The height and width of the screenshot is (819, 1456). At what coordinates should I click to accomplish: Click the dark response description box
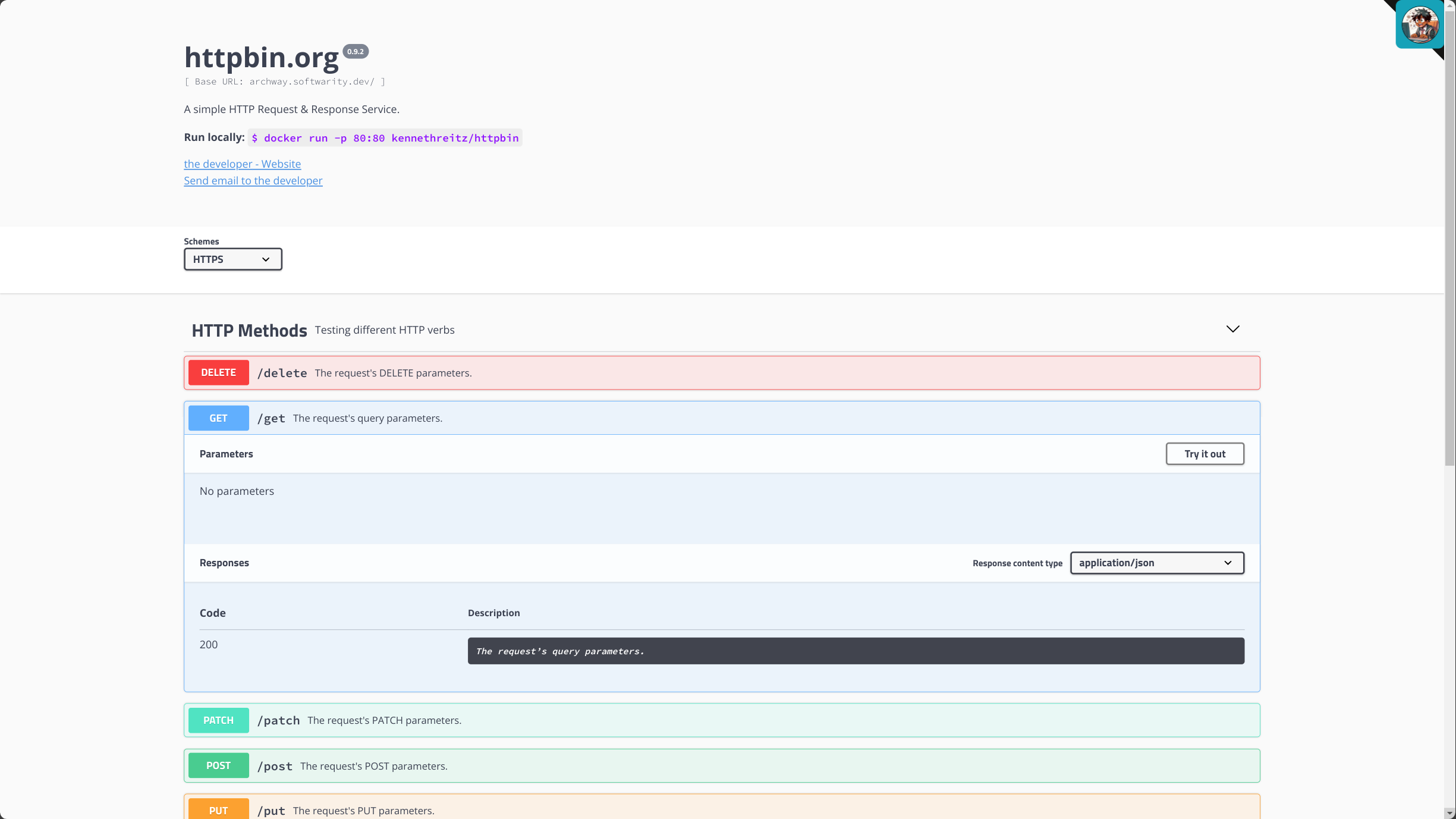[x=856, y=651]
